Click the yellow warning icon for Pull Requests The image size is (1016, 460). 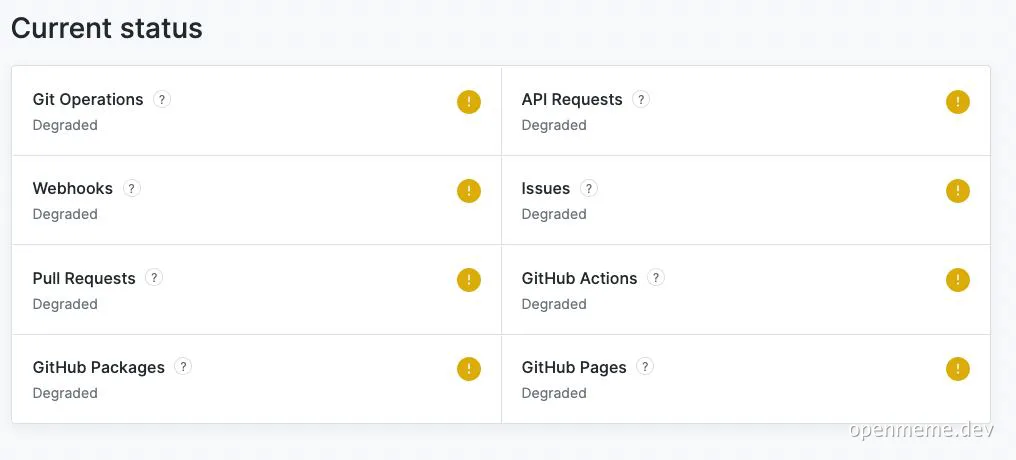(468, 280)
